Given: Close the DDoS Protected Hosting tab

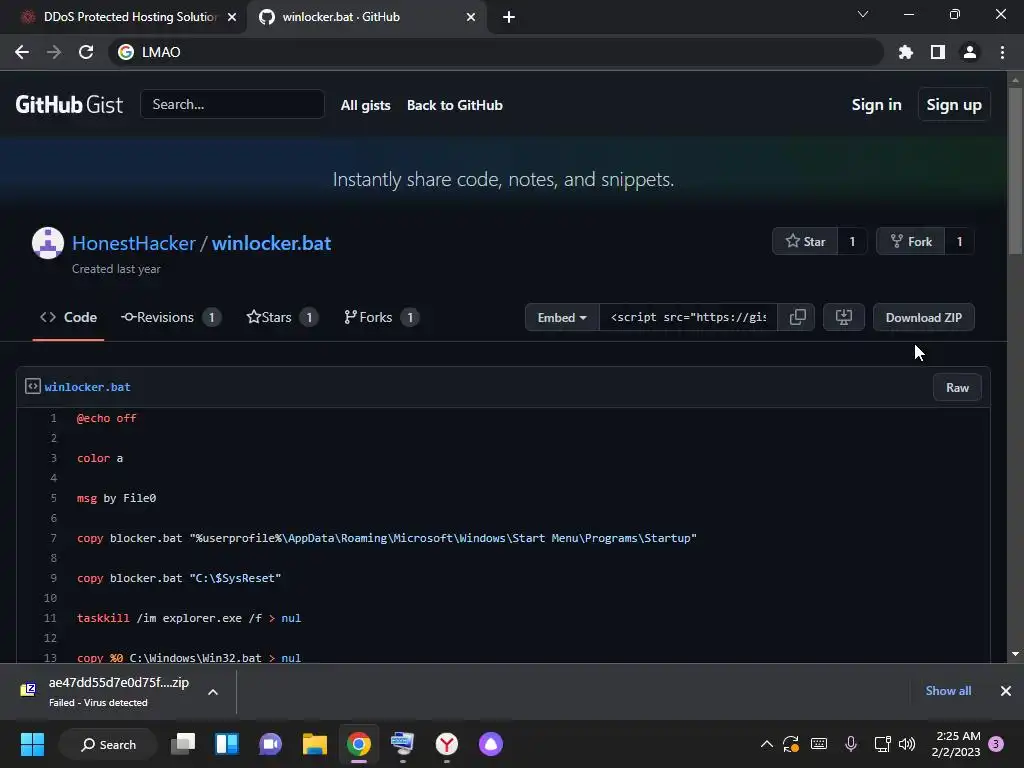Looking at the screenshot, I should point(232,17).
